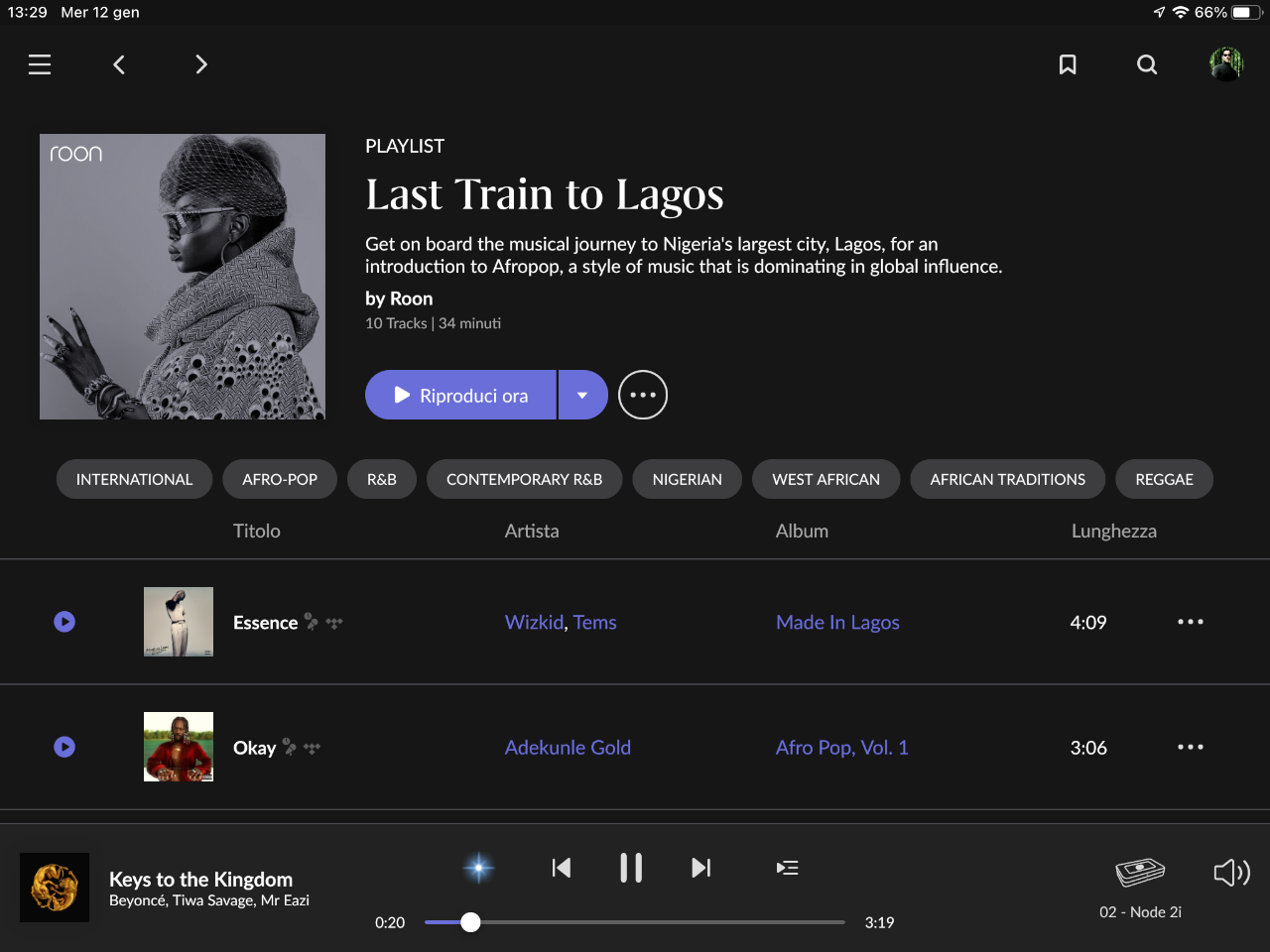Select the AFRICAN TRADITIONS genre tag
Viewport: 1270px width, 952px height.
[x=1008, y=479]
